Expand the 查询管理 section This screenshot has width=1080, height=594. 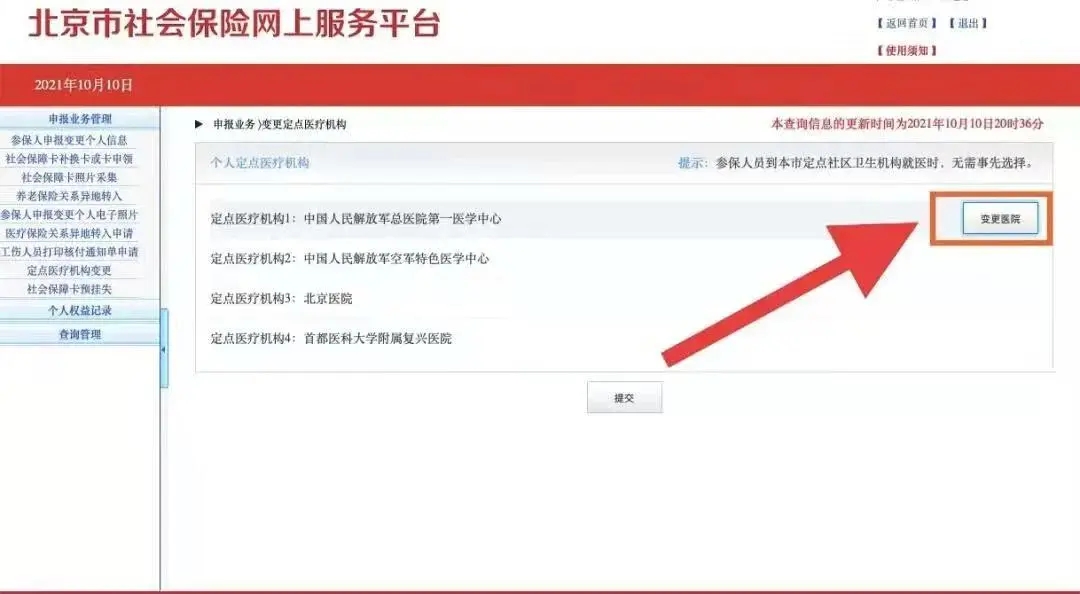click(80, 335)
